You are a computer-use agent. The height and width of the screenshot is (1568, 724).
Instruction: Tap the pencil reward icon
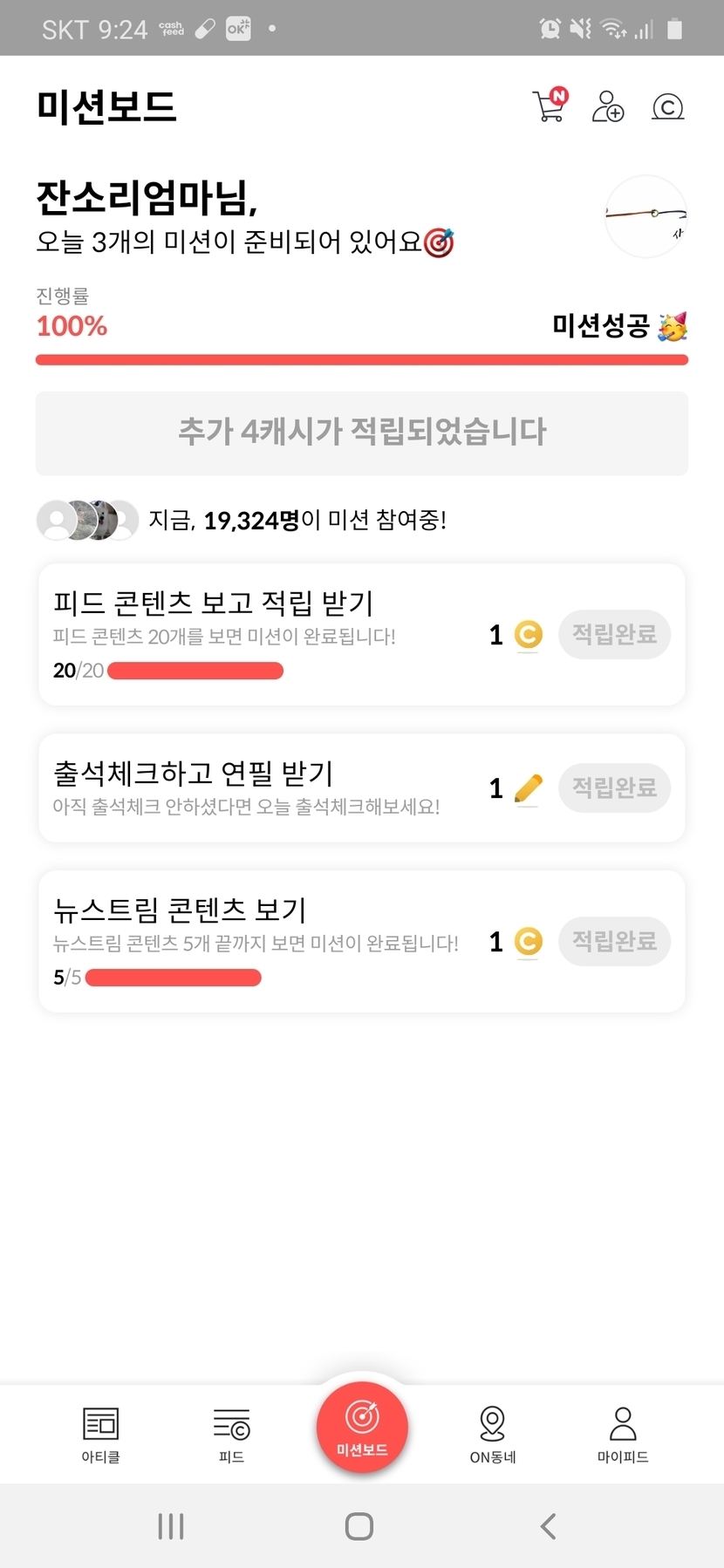[x=528, y=788]
